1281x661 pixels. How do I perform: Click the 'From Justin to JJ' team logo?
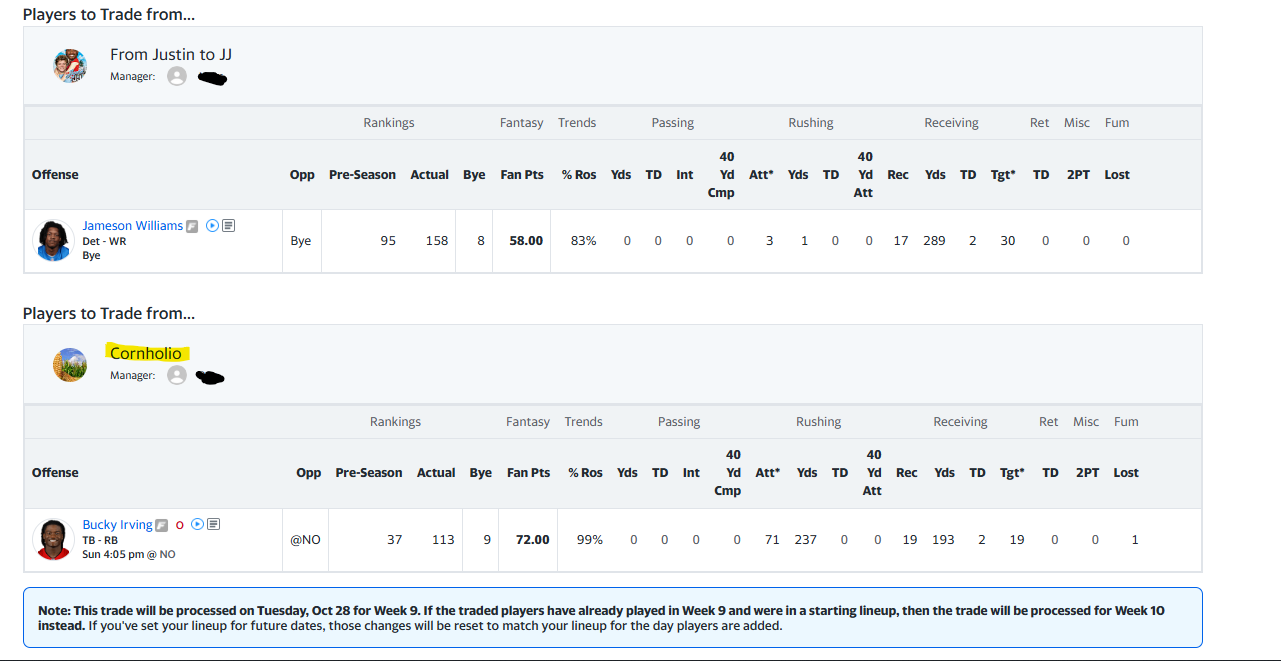(70, 65)
